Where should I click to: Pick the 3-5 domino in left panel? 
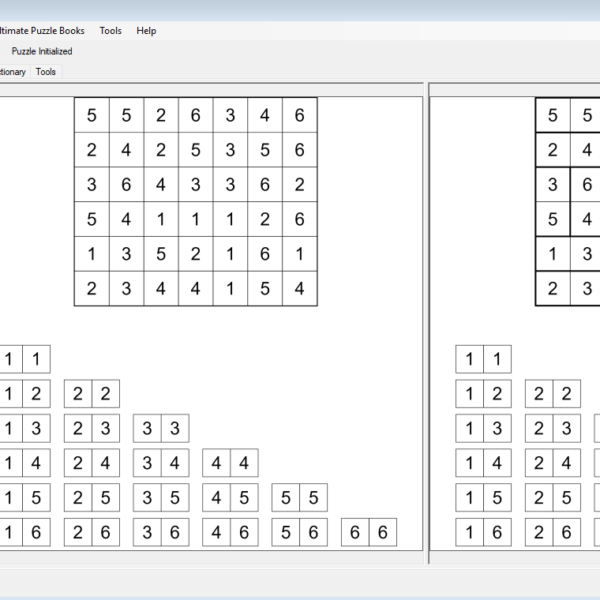pyautogui.click(x=161, y=498)
